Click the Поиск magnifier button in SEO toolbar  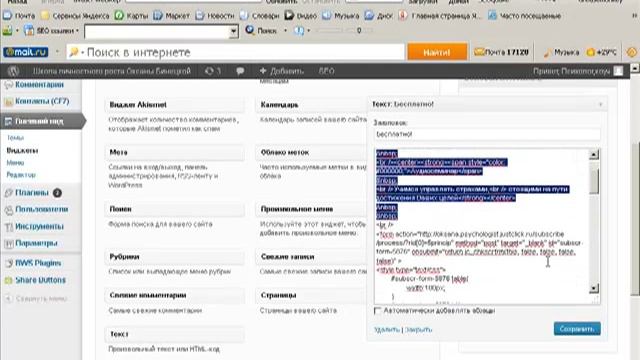click(261, 31)
